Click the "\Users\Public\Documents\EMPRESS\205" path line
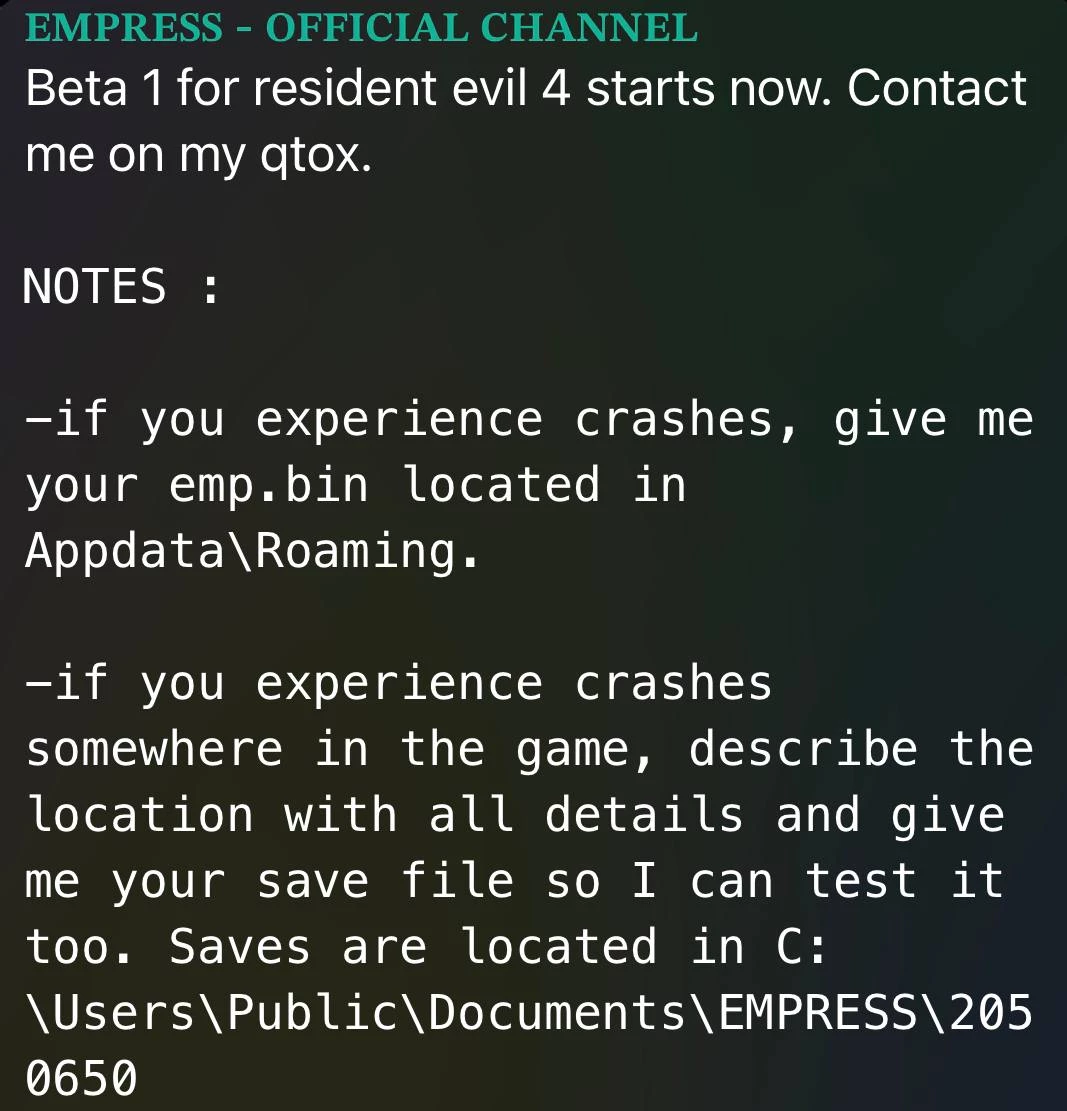This screenshot has width=1067, height=1111. point(529,1014)
